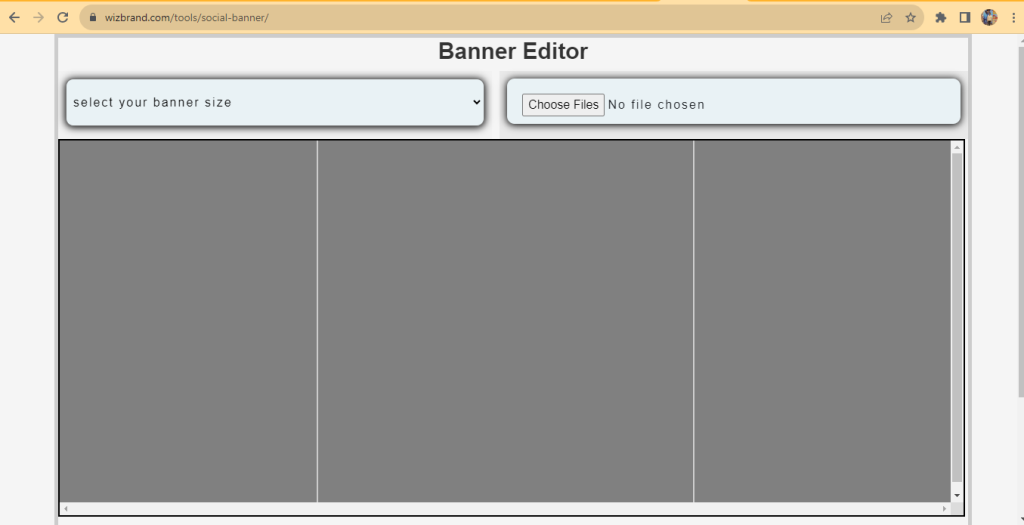Open the 'select your banner size' dropdown
This screenshot has height=525, width=1024.
(275, 102)
